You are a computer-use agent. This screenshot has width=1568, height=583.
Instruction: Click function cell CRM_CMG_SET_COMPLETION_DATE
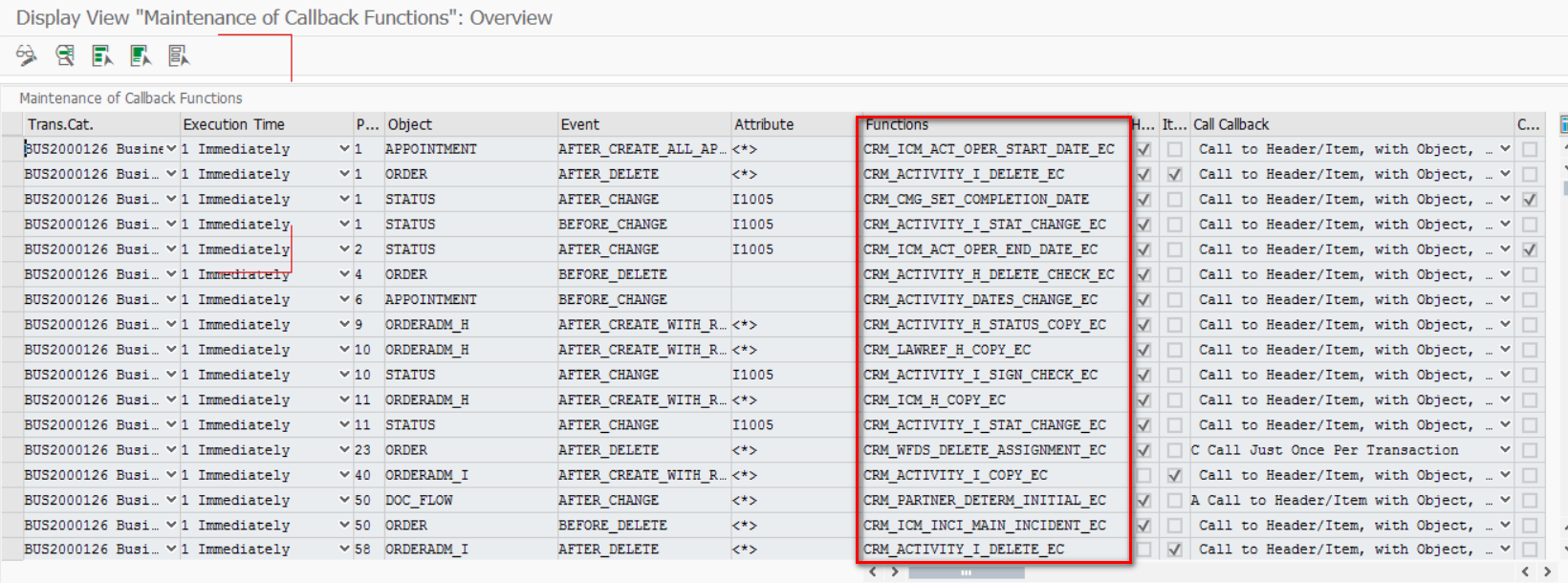(x=994, y=199)
